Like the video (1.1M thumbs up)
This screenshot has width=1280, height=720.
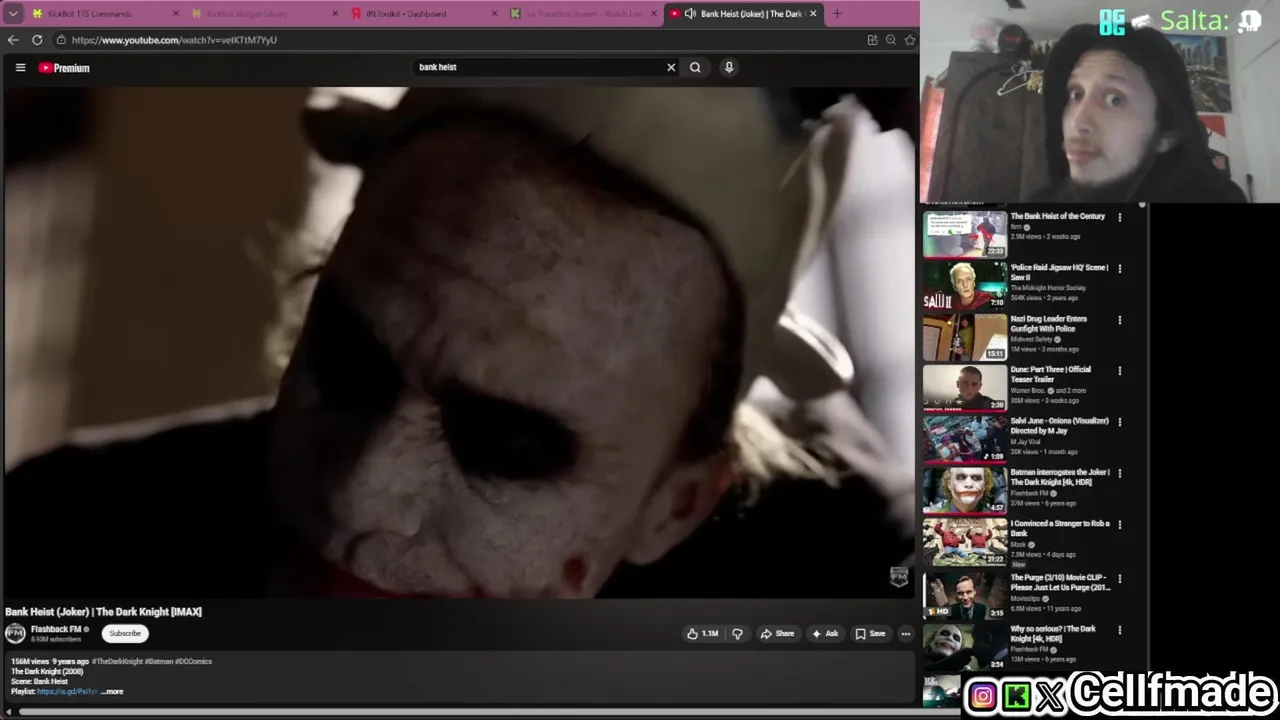[x=703, y=633]
